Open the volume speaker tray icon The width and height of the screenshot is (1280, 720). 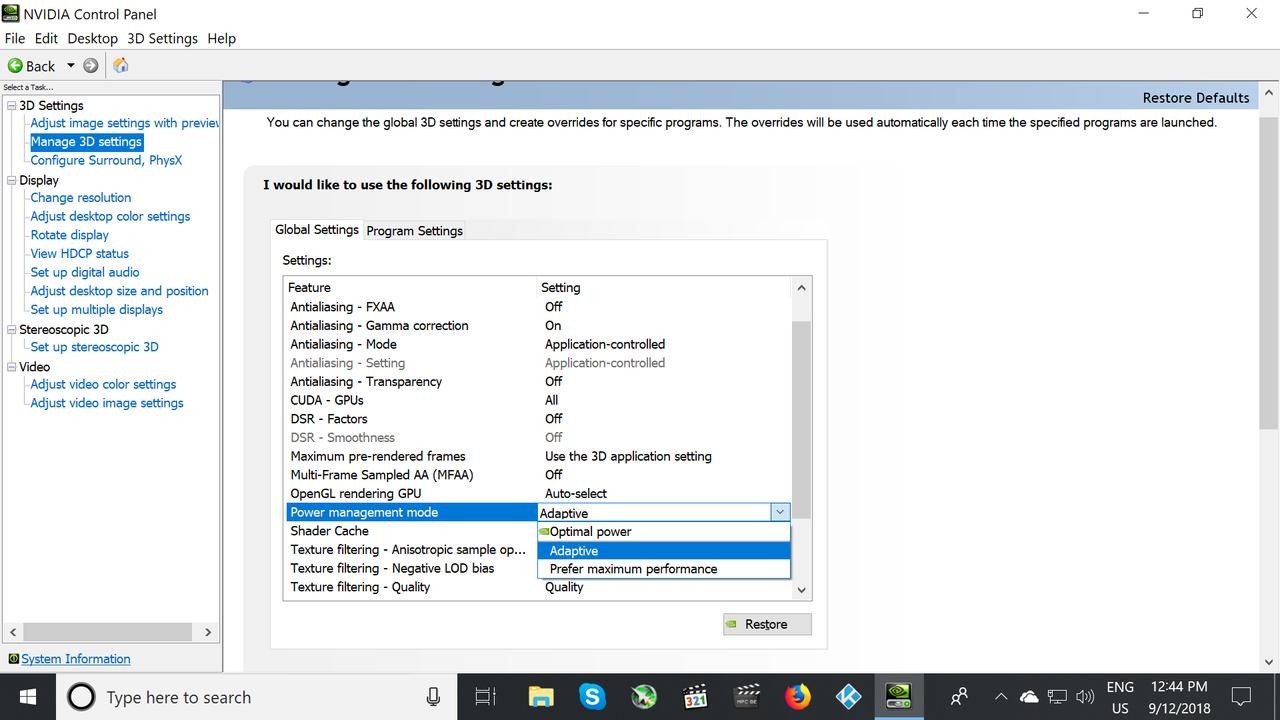coord(1084,697)
